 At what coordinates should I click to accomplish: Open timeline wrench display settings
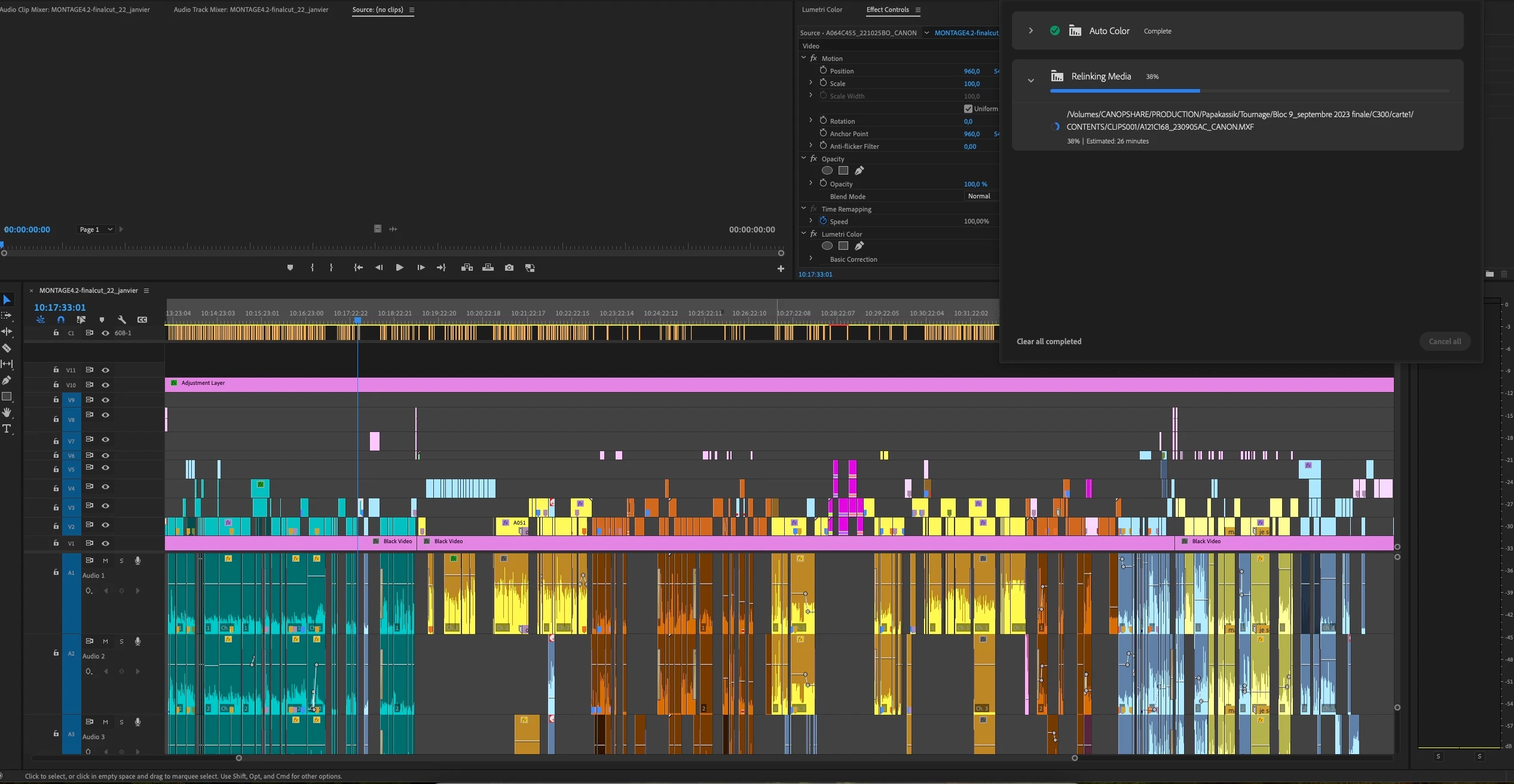(x=122, y=320)
